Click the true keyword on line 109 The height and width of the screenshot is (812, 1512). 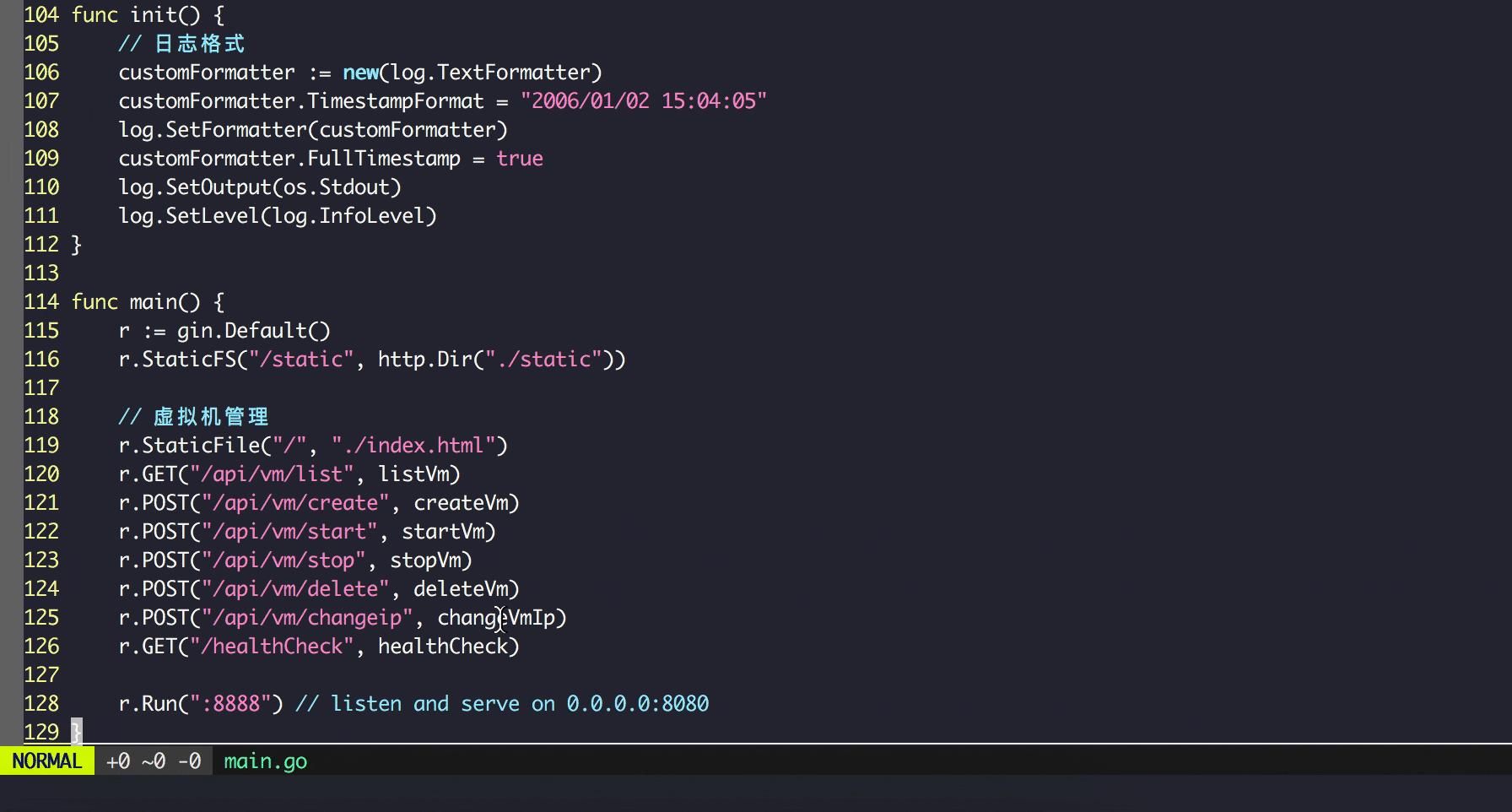pos(519,158)
